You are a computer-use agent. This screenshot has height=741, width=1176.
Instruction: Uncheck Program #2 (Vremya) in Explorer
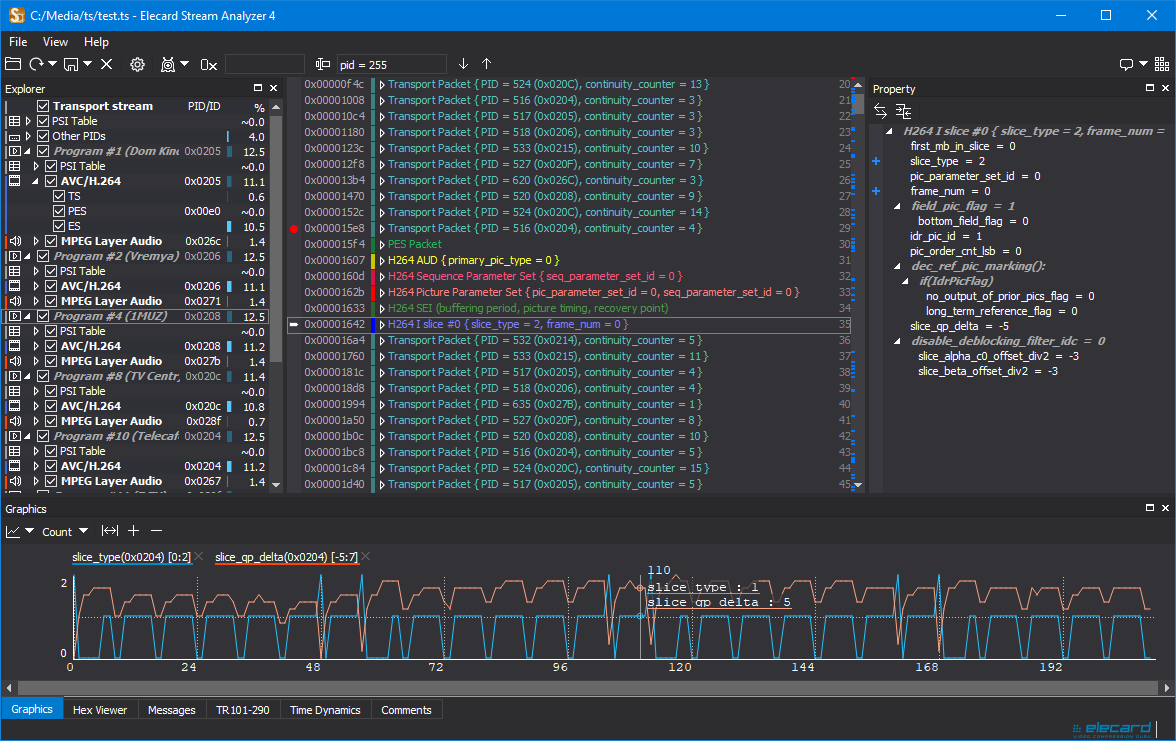(x=44, y=256)
